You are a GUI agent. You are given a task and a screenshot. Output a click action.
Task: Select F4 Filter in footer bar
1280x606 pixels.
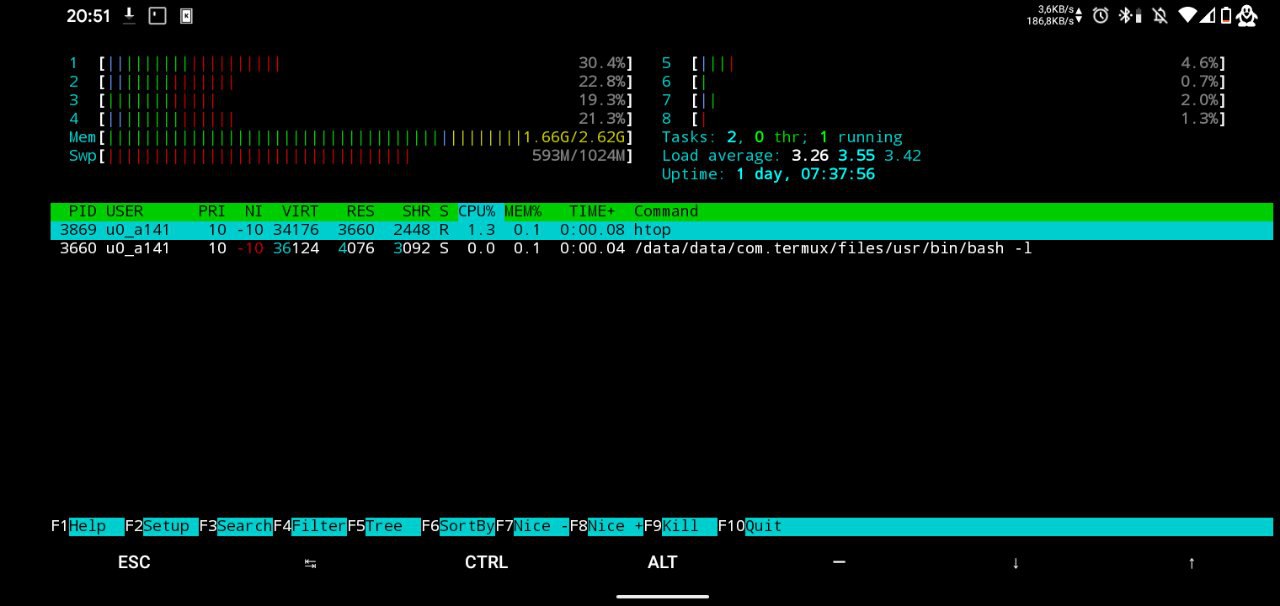tap(309, 526)
